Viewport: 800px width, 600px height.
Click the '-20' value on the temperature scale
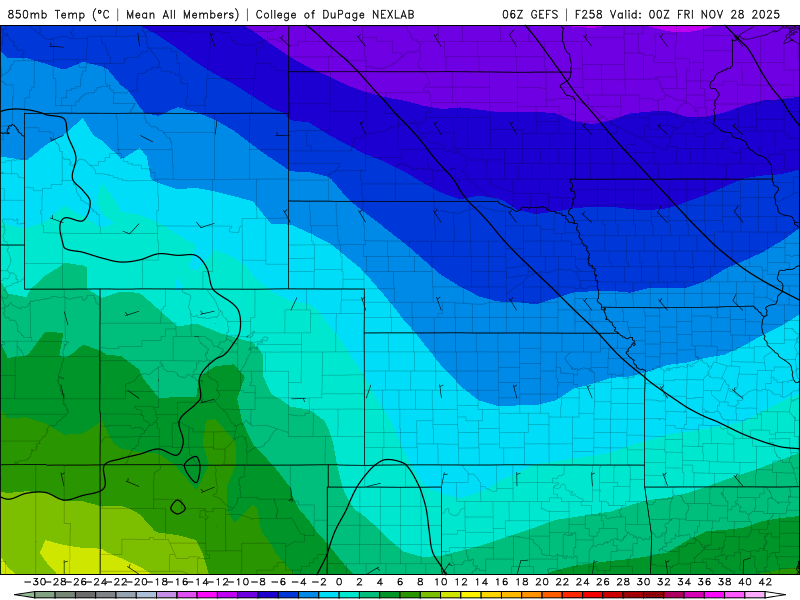136,582
